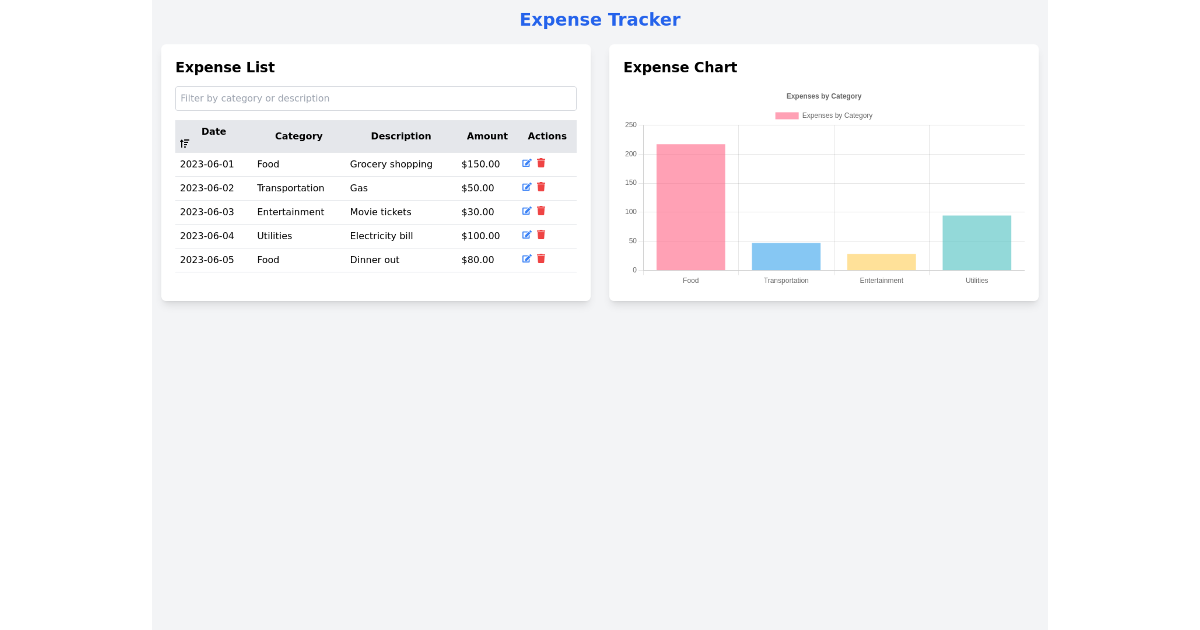Click the filter by category or description field

[376, 98]
